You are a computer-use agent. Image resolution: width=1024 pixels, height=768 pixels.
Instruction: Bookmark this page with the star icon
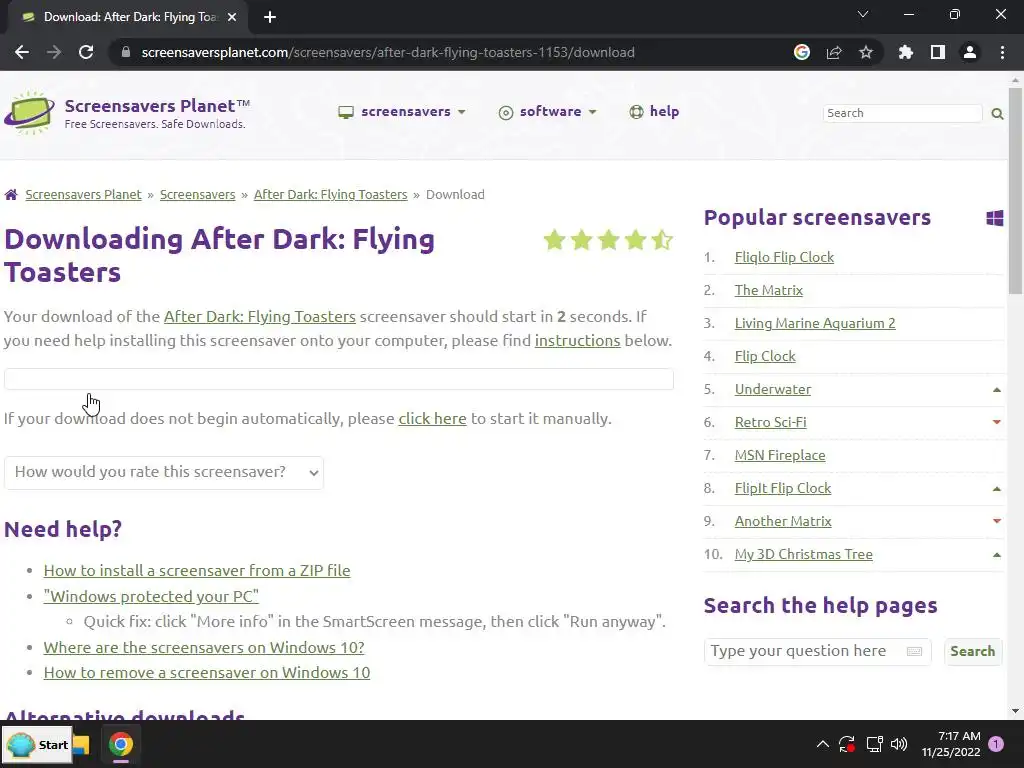tap(866, 52)
